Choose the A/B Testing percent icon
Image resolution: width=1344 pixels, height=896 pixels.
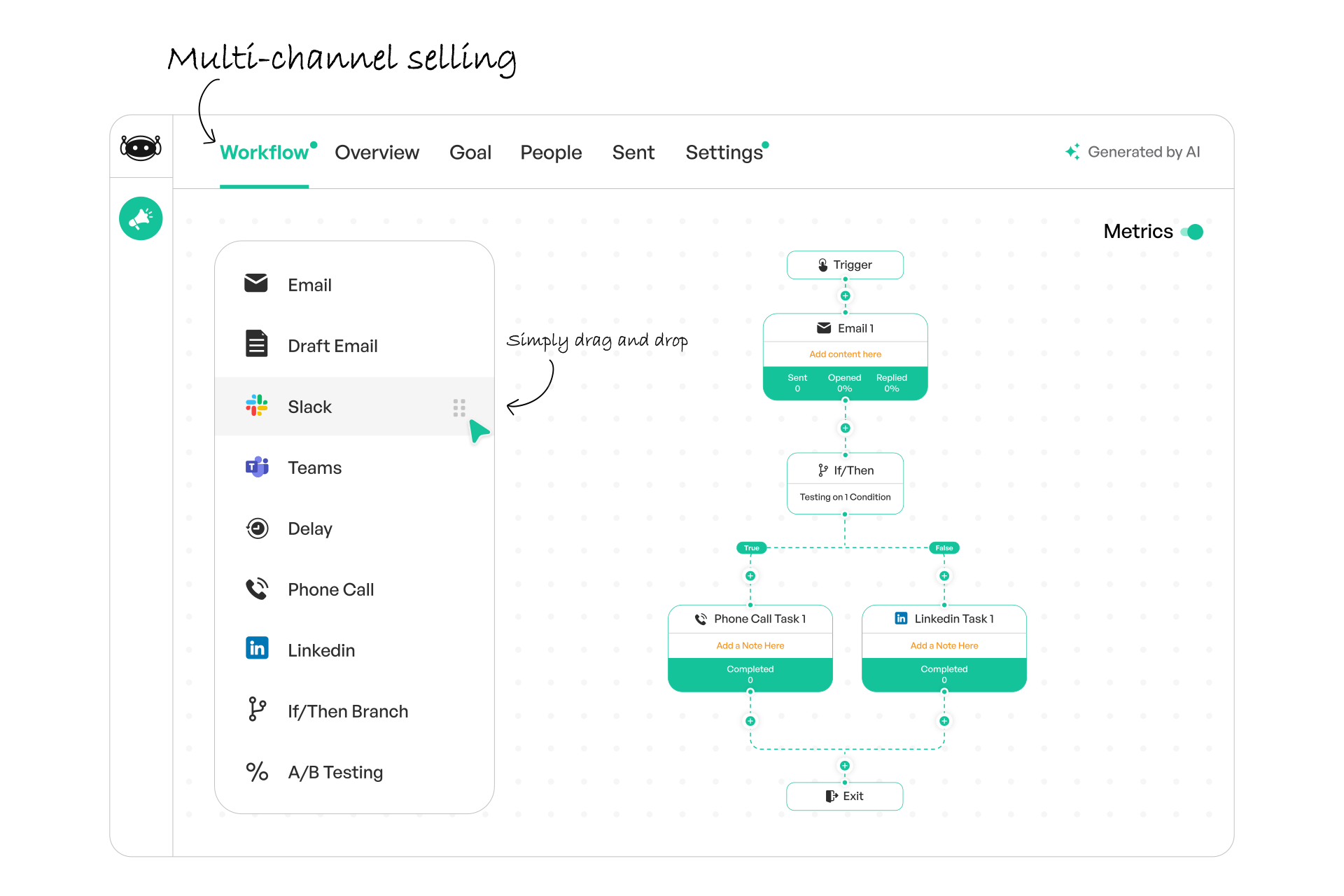(257, 771)
